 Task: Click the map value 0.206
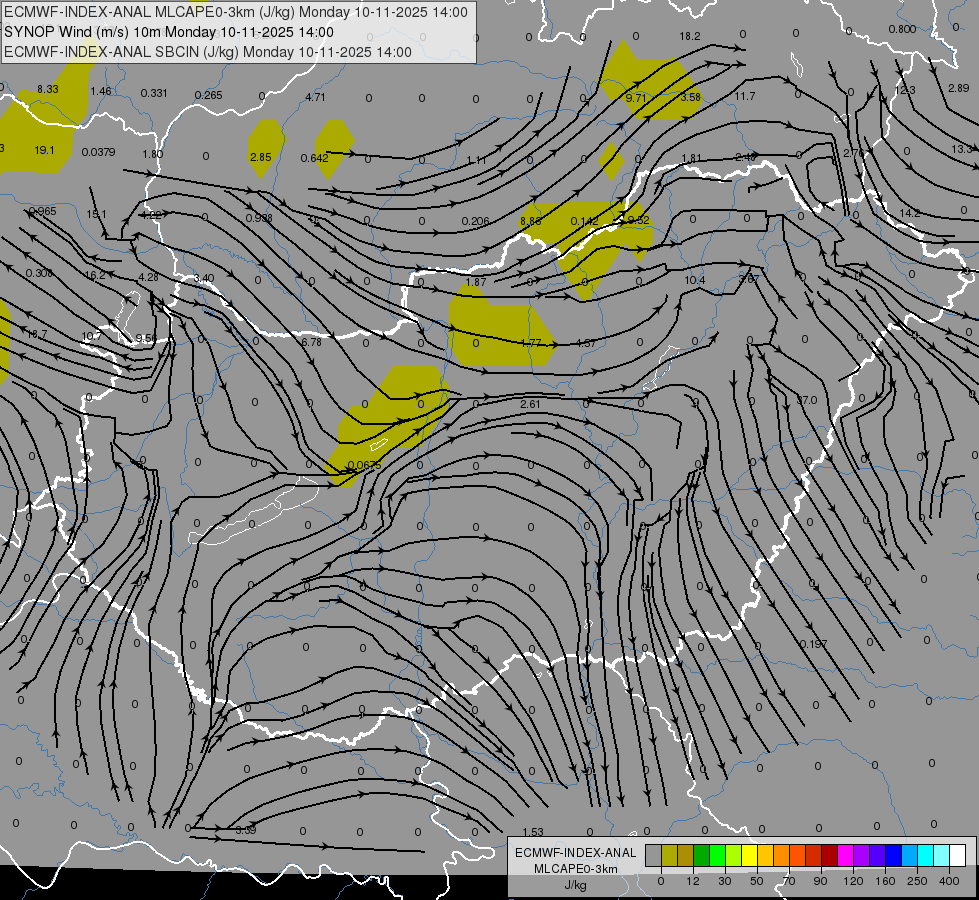tap(476, 221)
